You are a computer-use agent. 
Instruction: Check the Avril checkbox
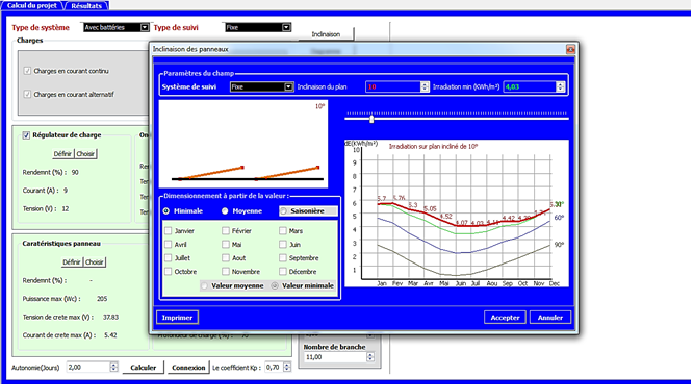[168, 244]
